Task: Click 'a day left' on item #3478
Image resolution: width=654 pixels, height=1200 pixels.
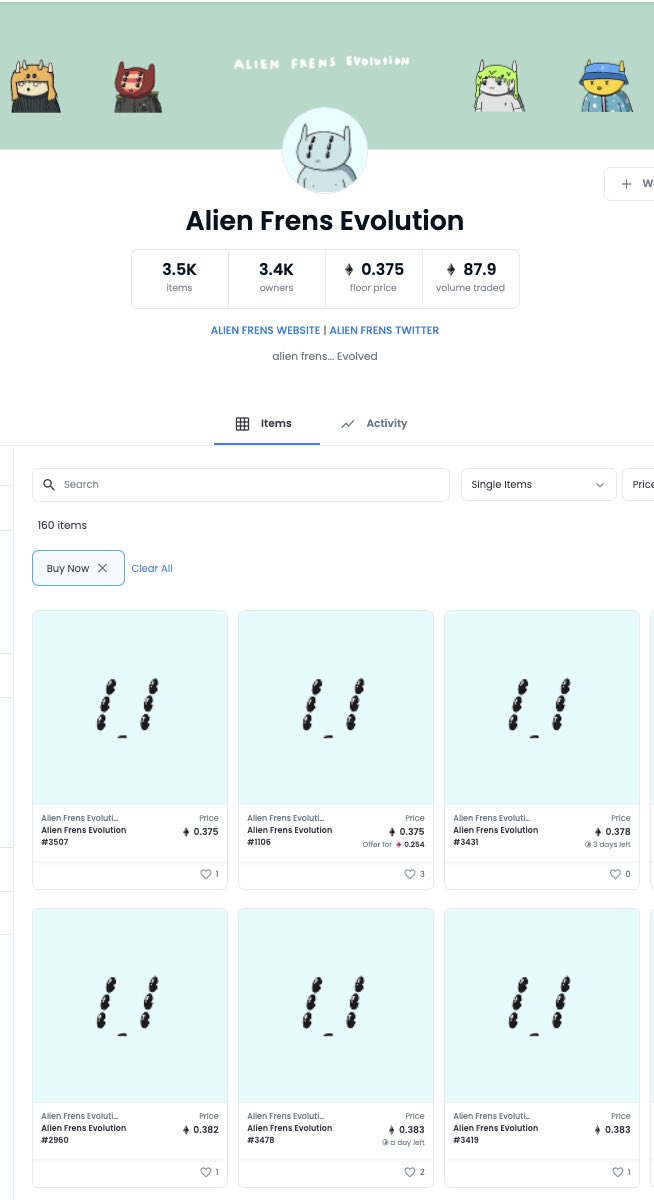Action: 403,1143
